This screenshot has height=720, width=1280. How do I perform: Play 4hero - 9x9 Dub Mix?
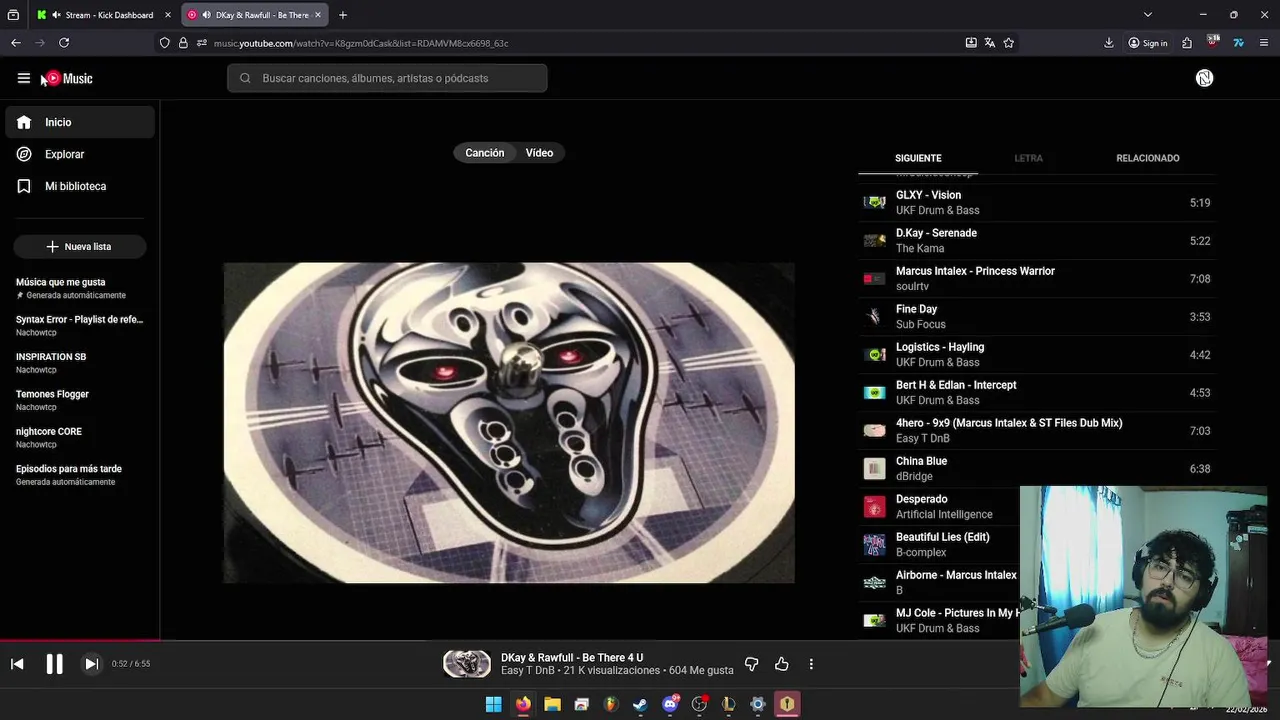coord(1037,430)
